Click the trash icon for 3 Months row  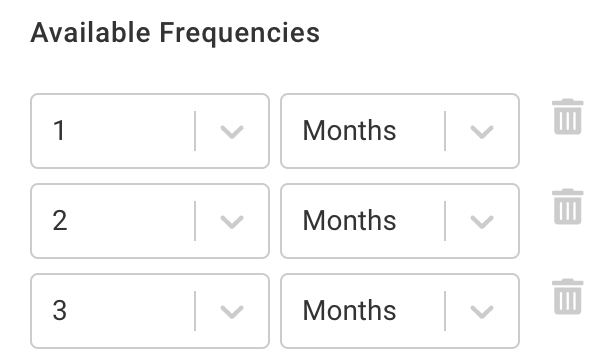tap(567, 297)
